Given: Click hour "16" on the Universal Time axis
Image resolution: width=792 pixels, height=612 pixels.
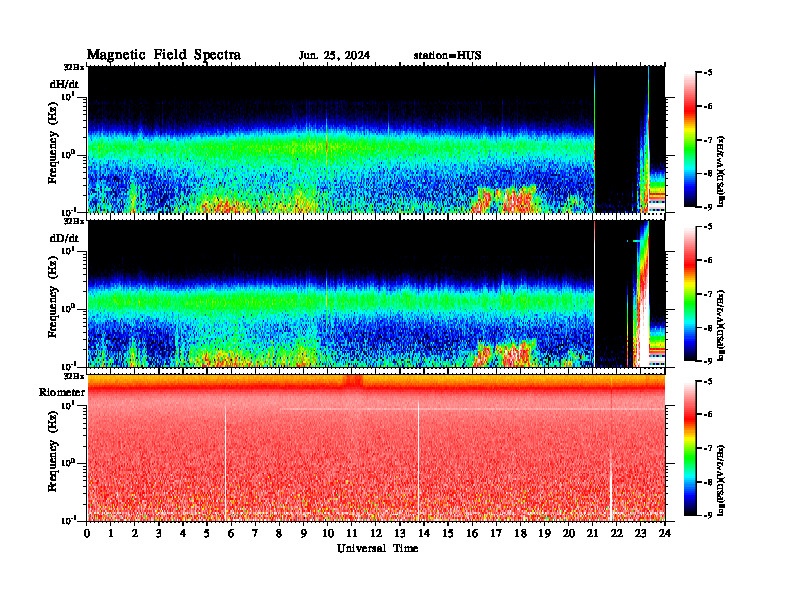Looking at the screenshot, I should [472, 533].
